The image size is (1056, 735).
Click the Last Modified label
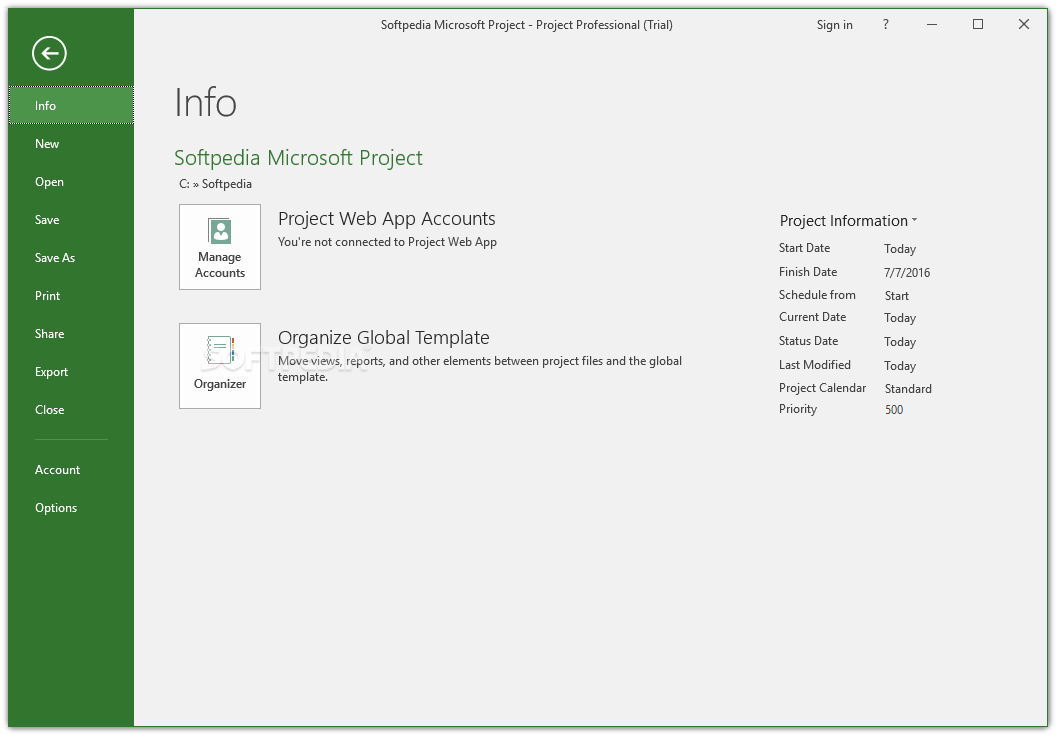814,364
